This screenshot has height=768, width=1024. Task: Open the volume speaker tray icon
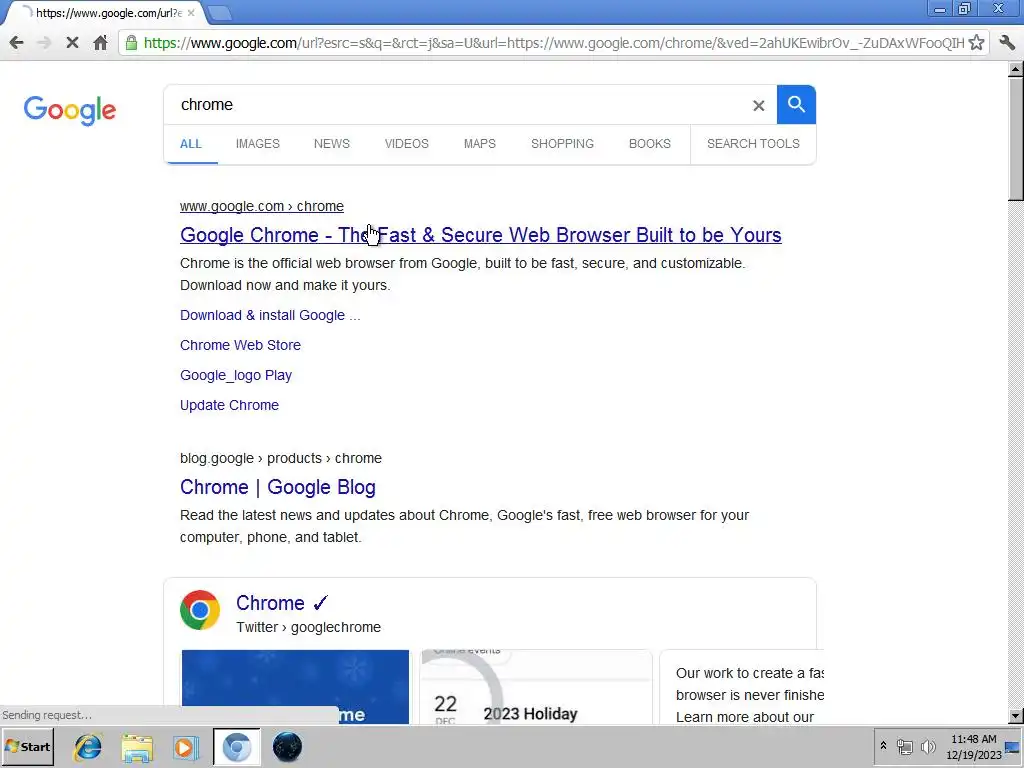click(x=927, y=746)
